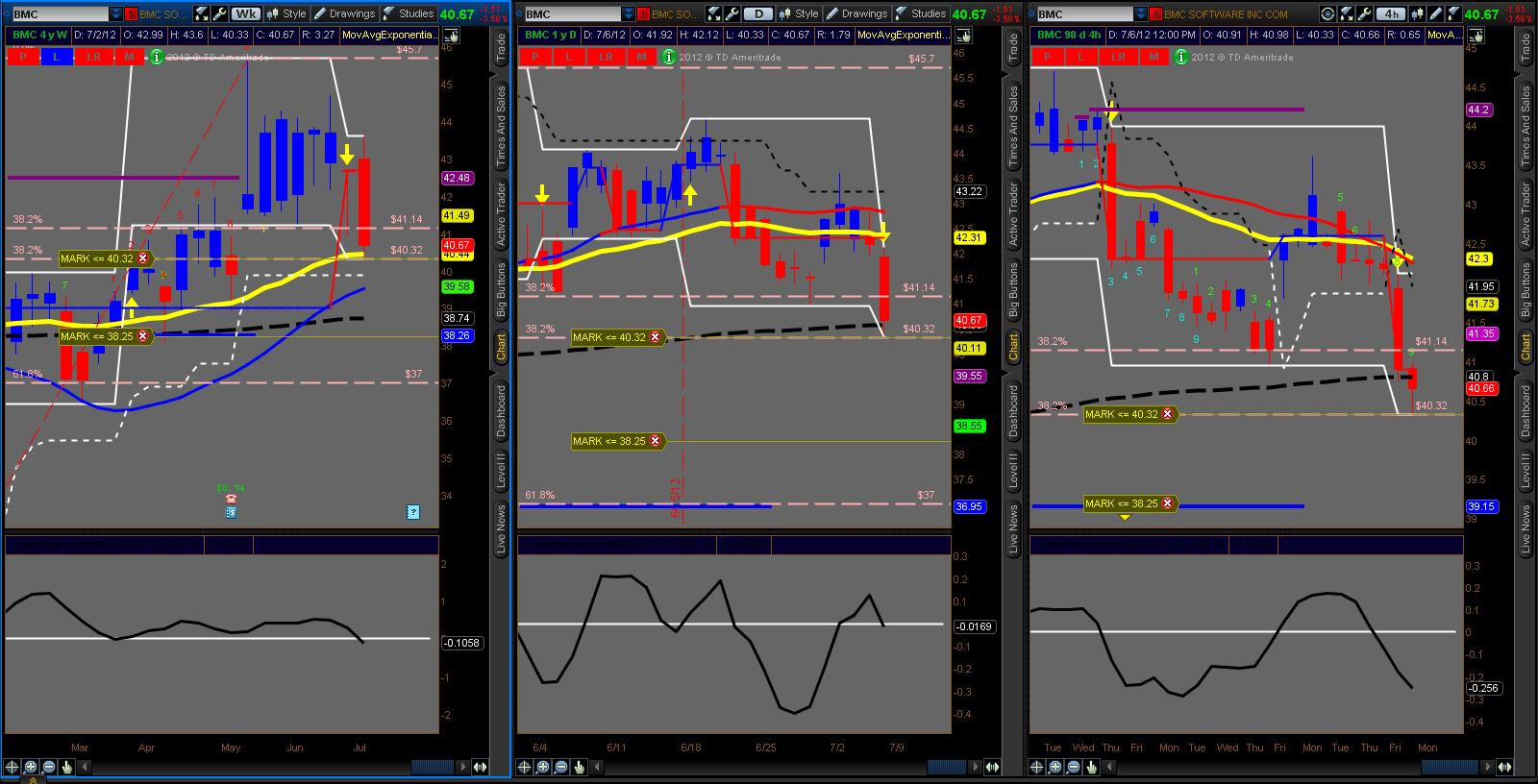Screen dimensions: 1538x784
Task: Expand symbol dropdown arrow in 4h chart
Action: click(1141, 13)
